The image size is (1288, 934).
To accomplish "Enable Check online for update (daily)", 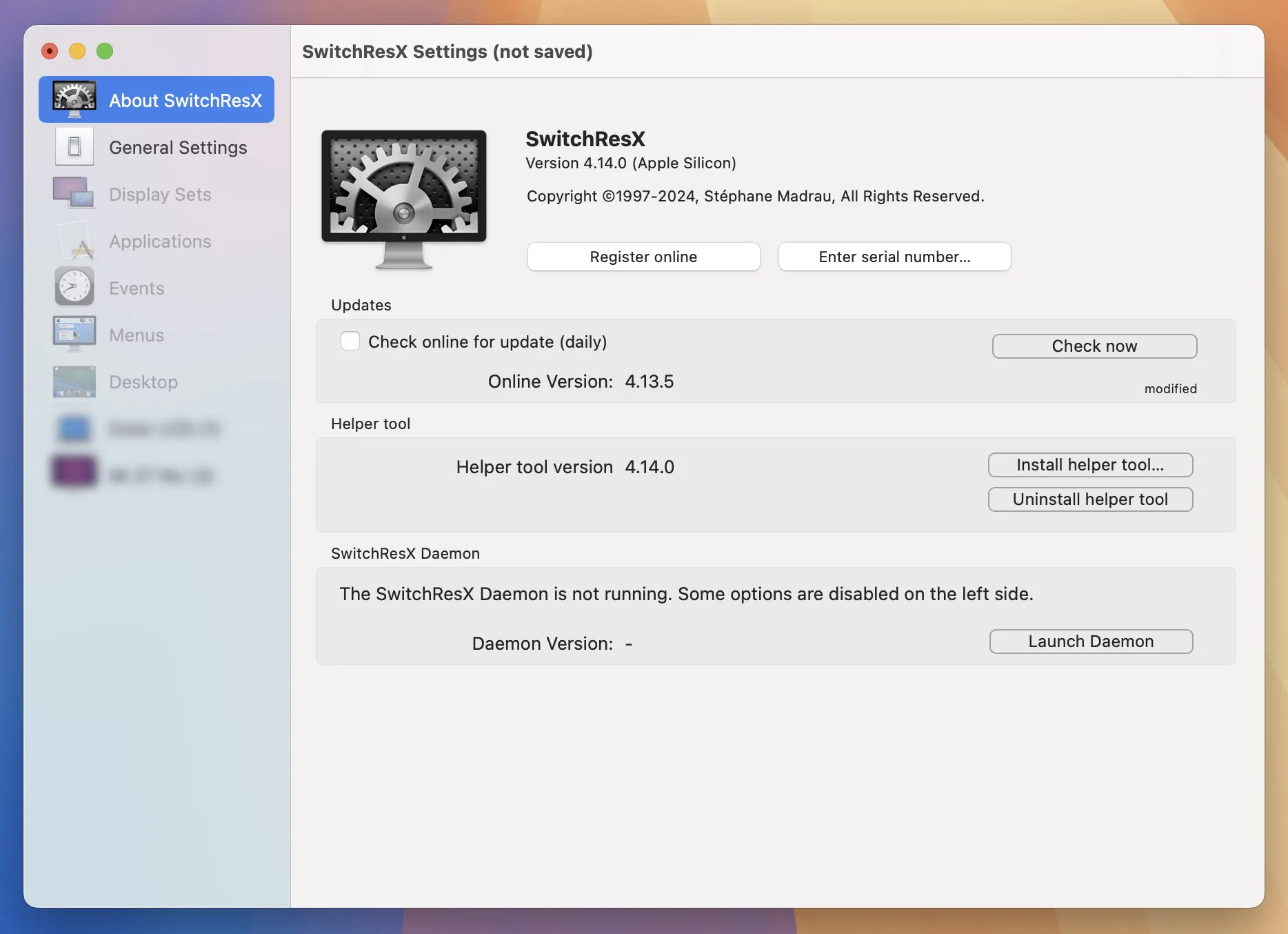I will (350, 341).
